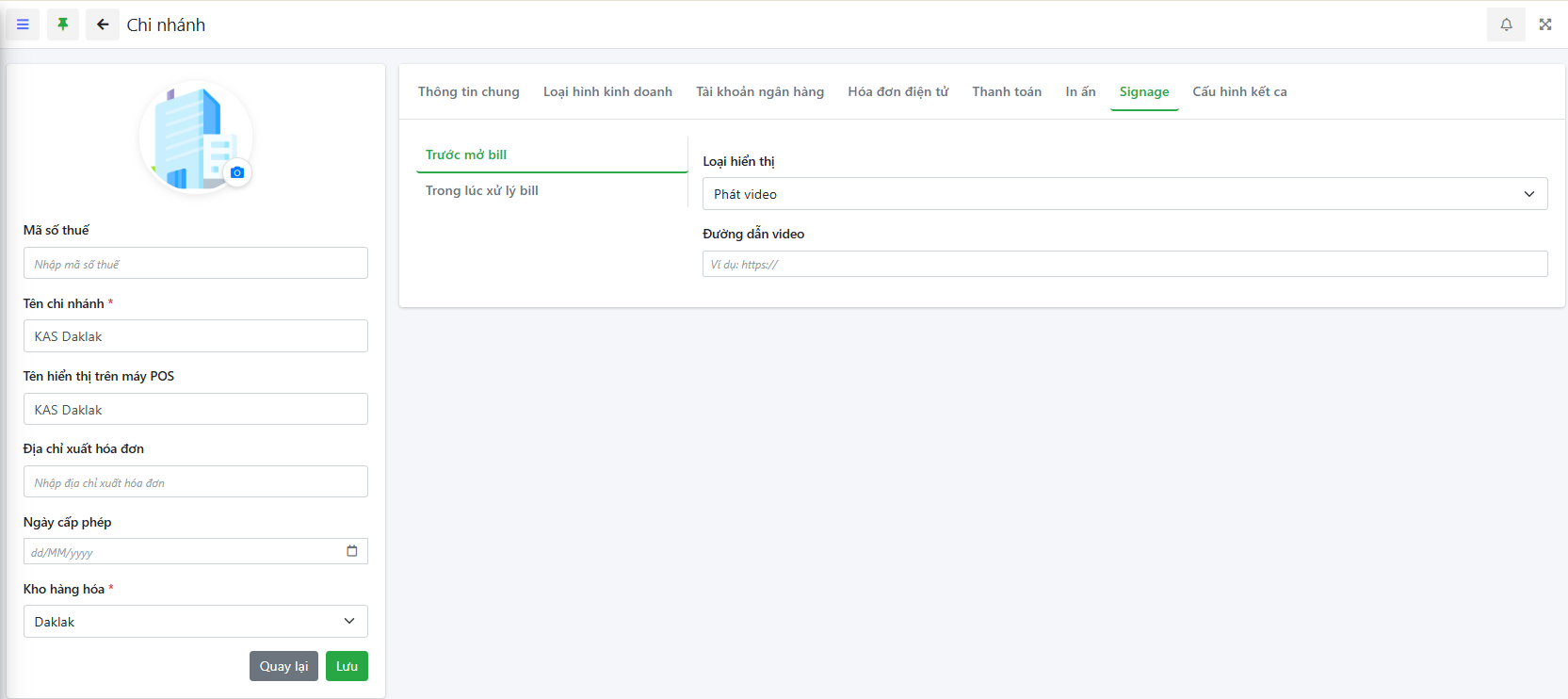
Task: Open the Hóa đơn điện tử tab
Action: pyautogui.click(x=897, y=91)
